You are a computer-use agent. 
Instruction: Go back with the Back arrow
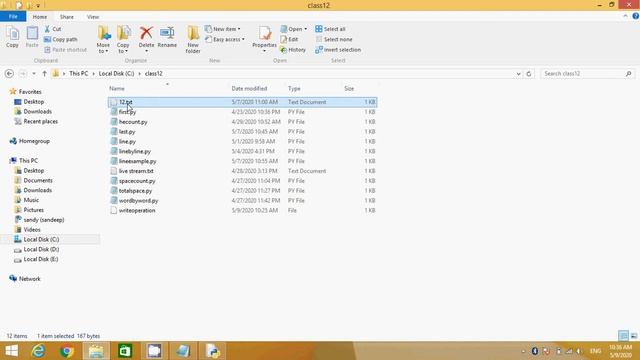tap(9, 73)
